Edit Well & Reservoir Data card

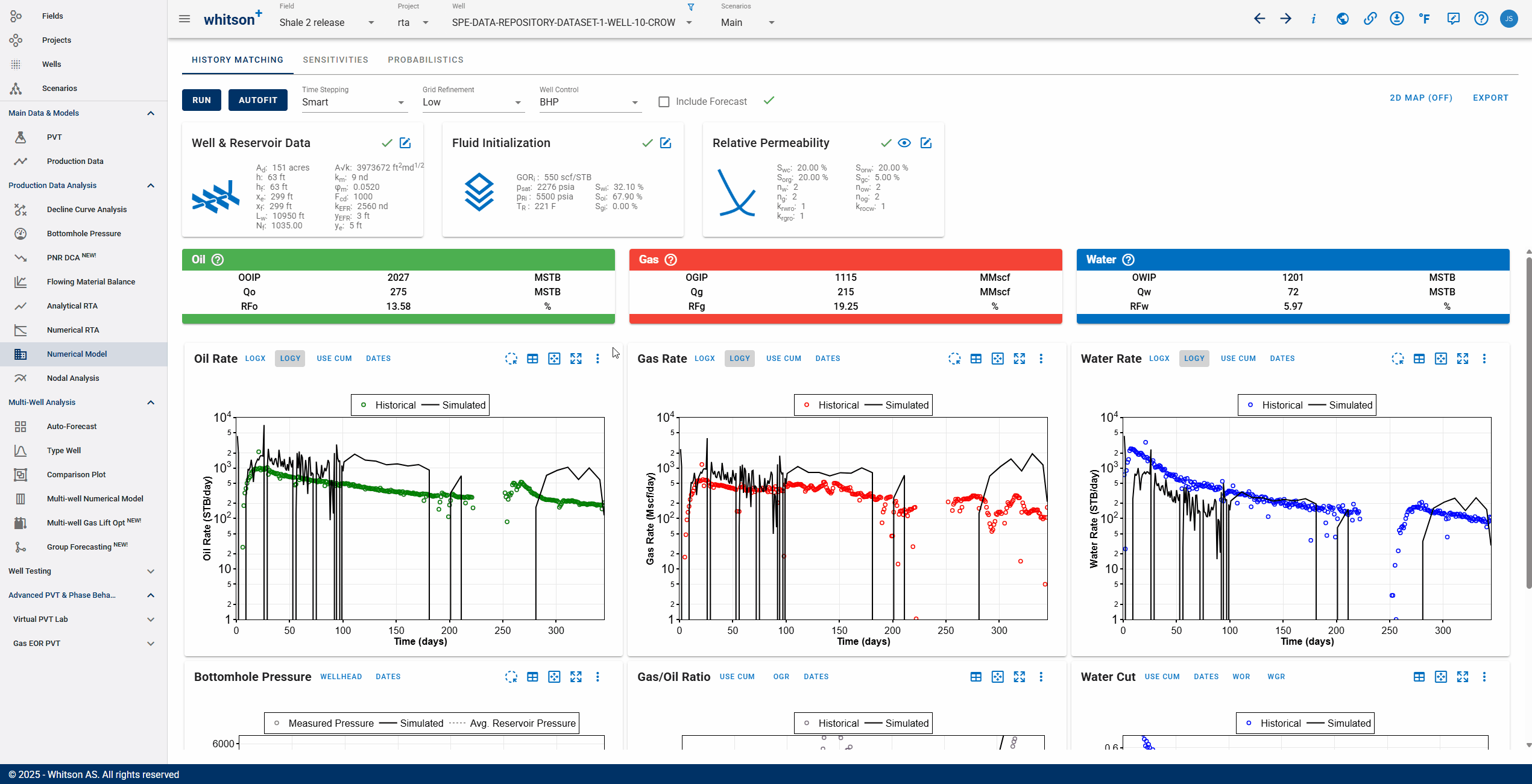[x=405, y=143]
